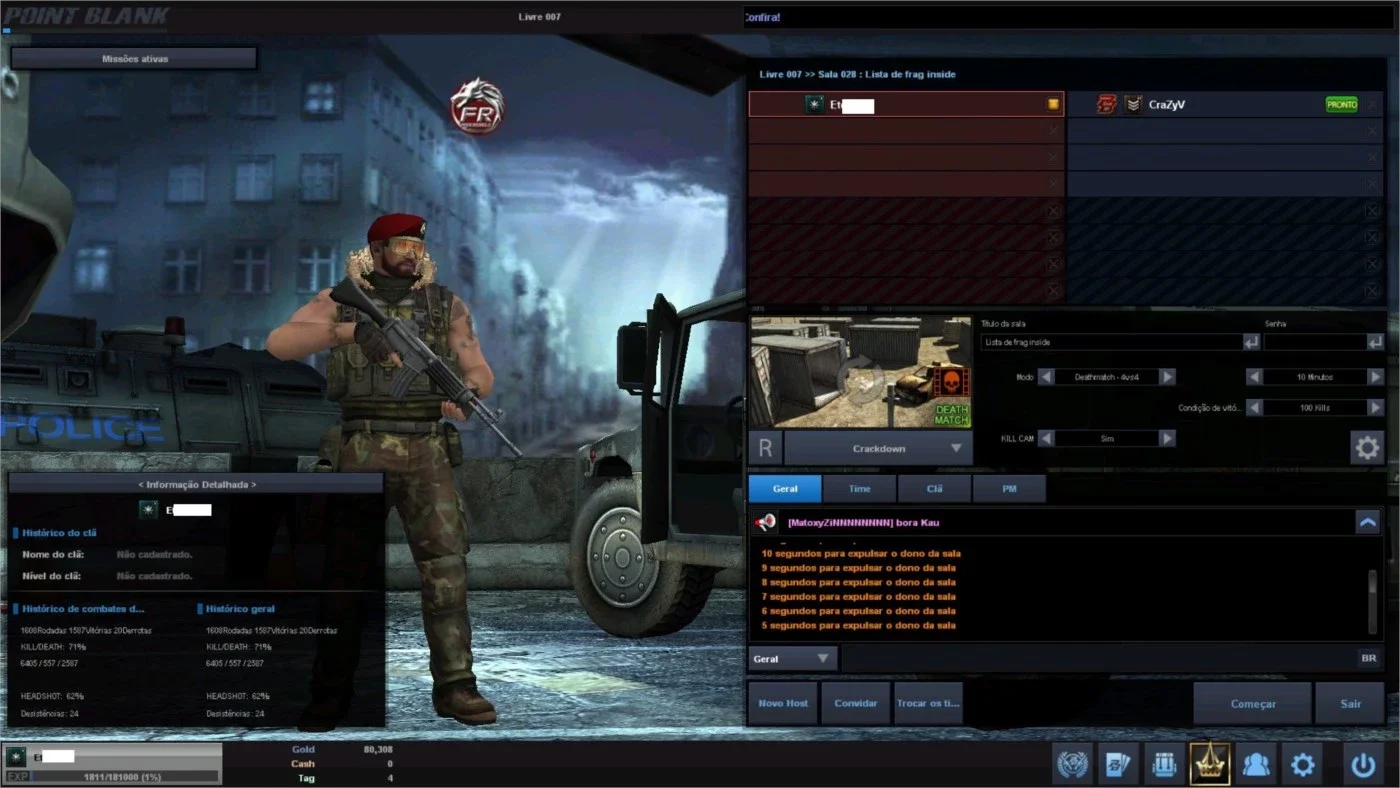Screen dimensions: 1400x788
Task: Decrease match time from 10 Minutos
Action: (x=1254, y=377)
